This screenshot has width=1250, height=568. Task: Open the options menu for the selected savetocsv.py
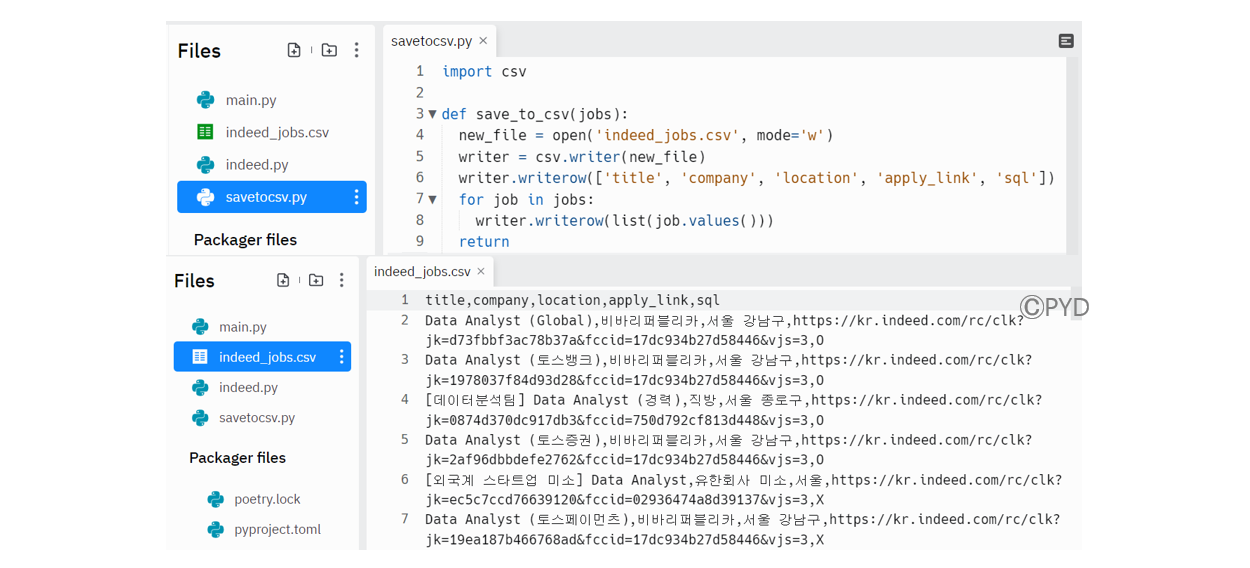tap(356, 197)
